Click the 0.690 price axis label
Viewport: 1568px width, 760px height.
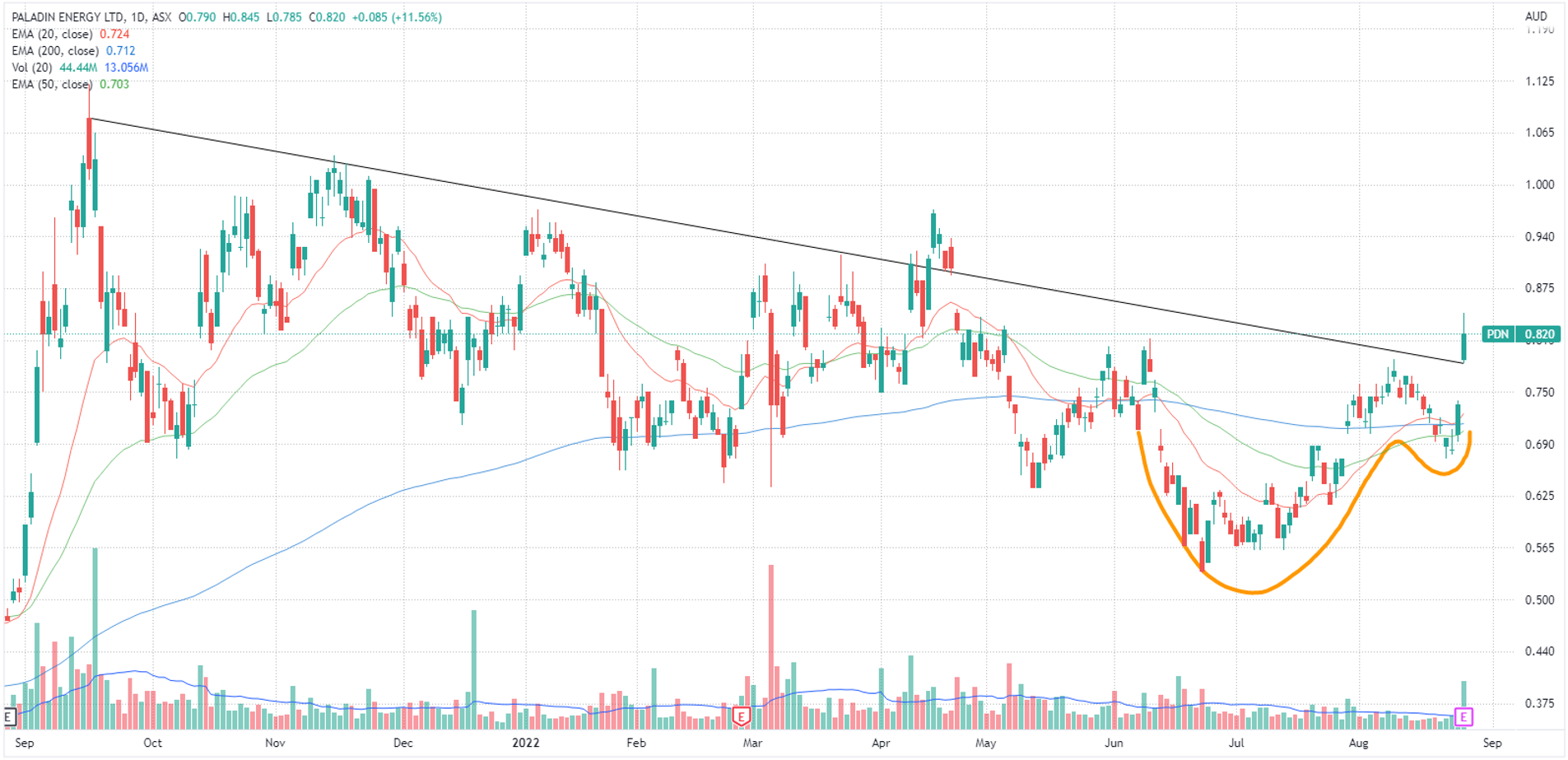coord(1539,444)
